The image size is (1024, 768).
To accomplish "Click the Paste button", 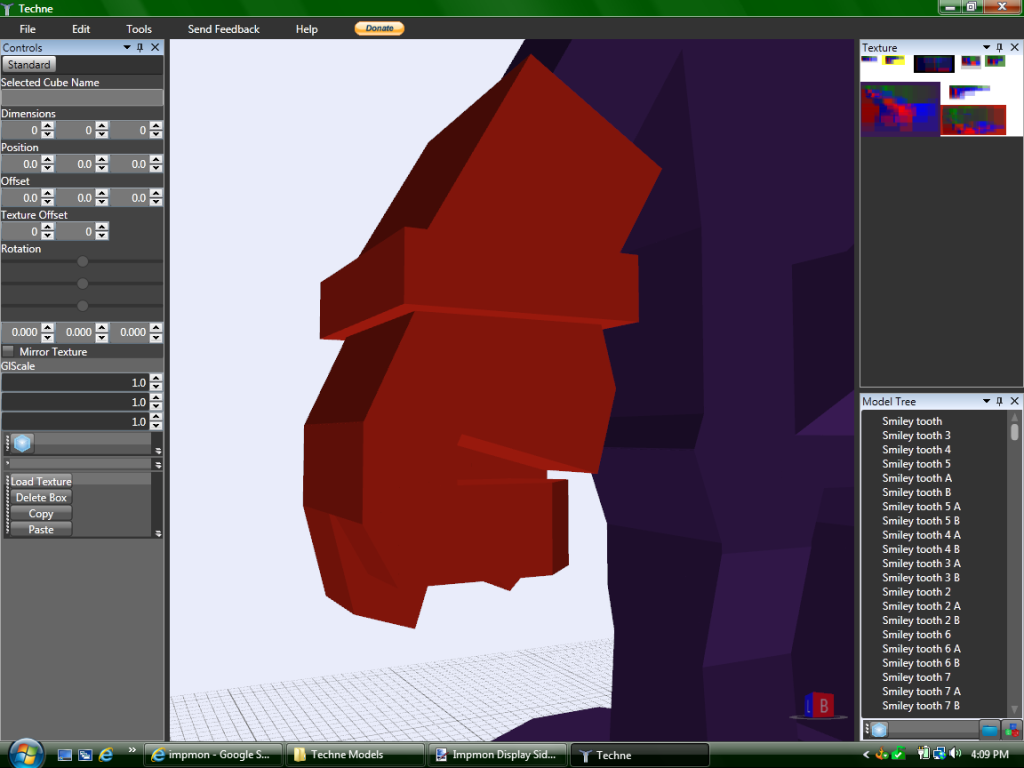I will pyautogui.click(x=41, y=530).
